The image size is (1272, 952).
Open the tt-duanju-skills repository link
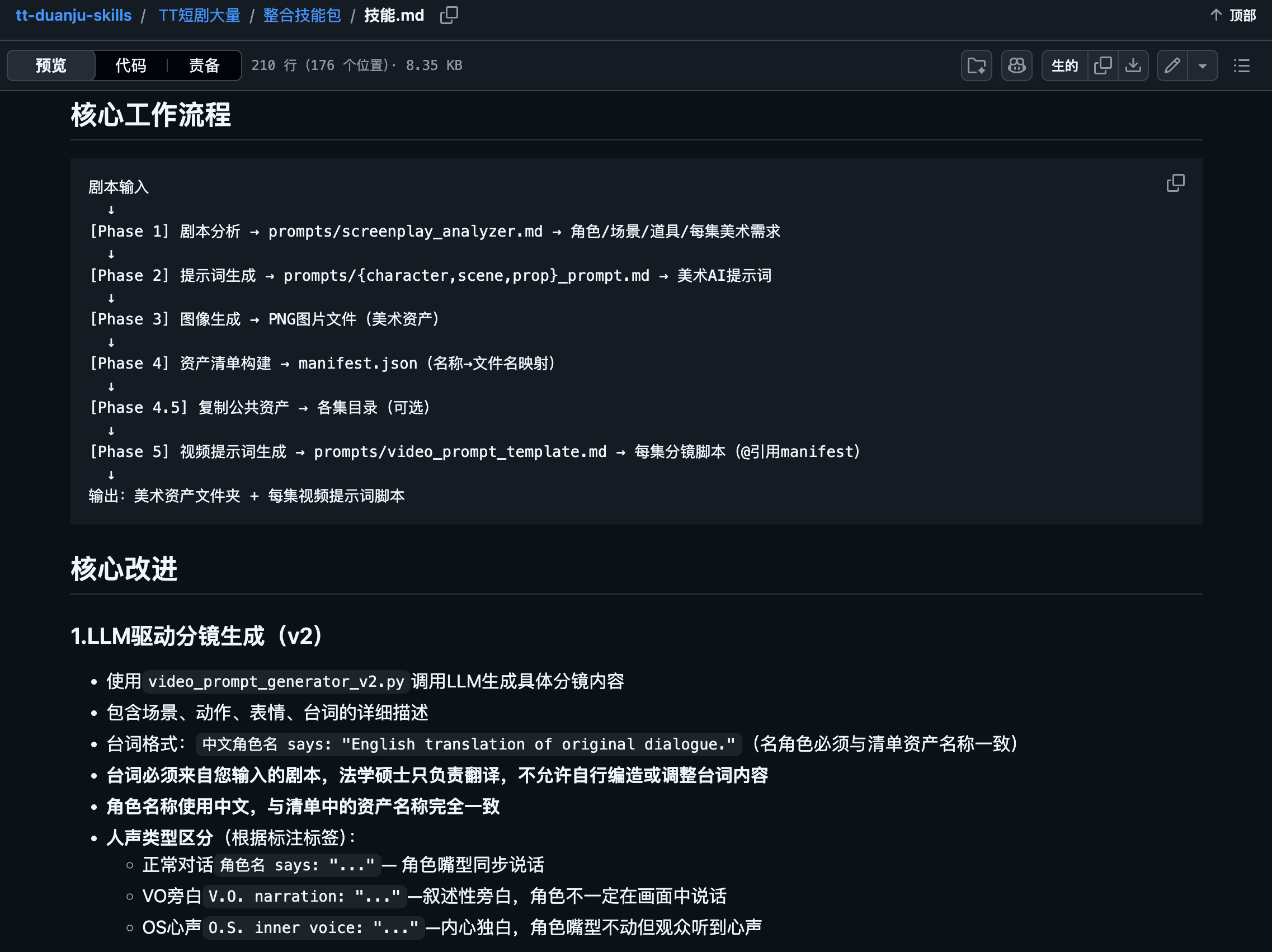[74, 16]
